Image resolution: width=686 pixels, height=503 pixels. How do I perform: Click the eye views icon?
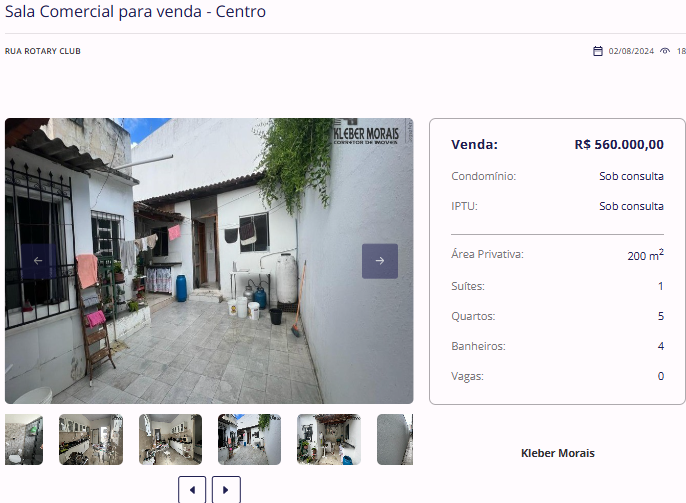click(665, 51)
